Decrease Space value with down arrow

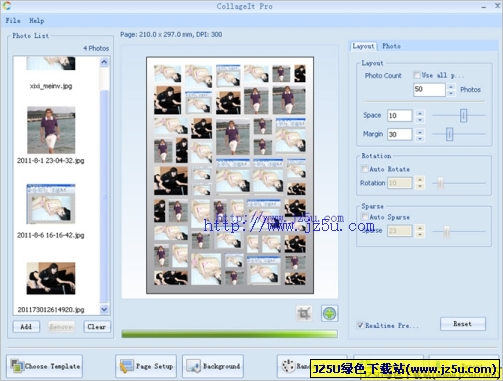pyautogui.click(x=420, y=119)
